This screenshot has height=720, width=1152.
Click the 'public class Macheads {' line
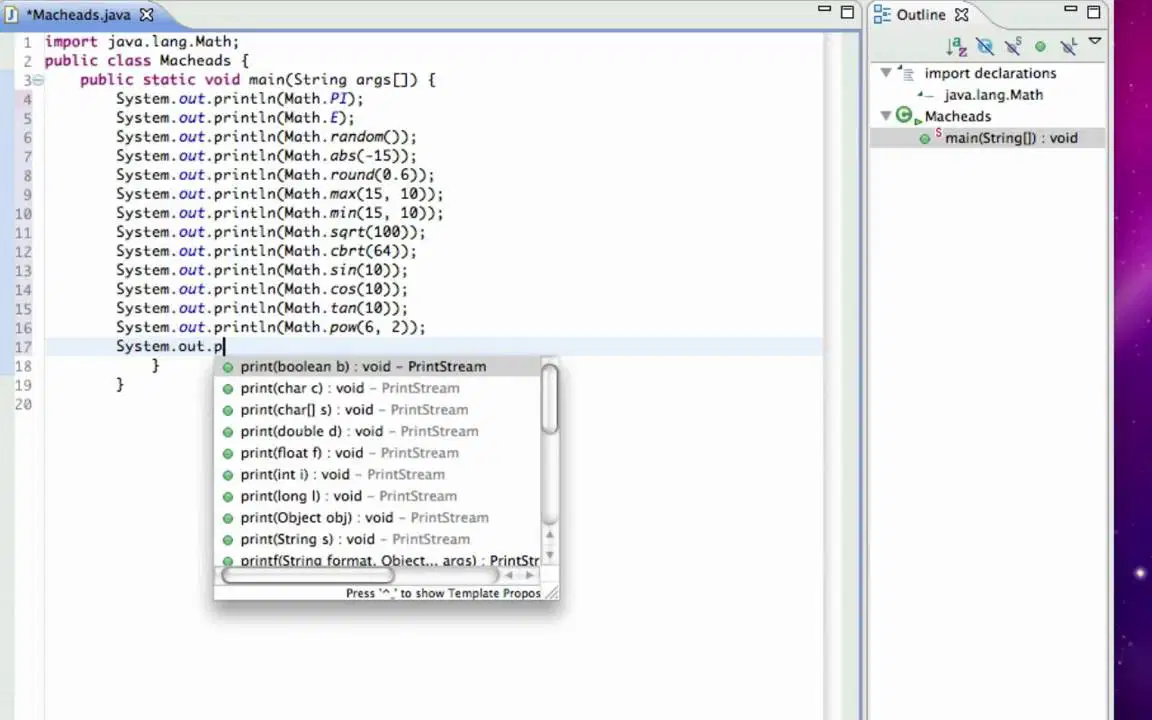click(146, 61)
